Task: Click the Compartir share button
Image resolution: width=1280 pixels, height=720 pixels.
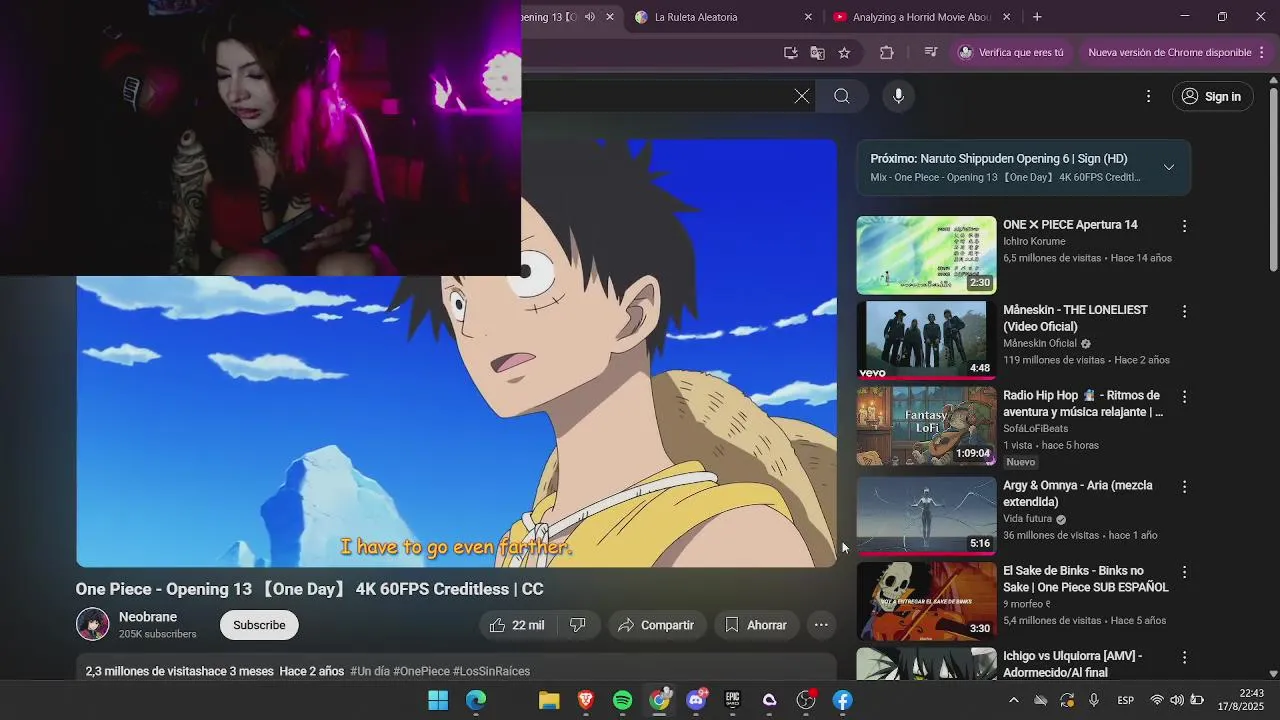Action: coord(656,625)
